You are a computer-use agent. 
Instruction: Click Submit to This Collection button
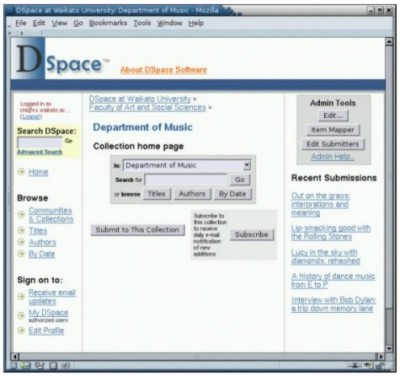(x=138, y=230)
